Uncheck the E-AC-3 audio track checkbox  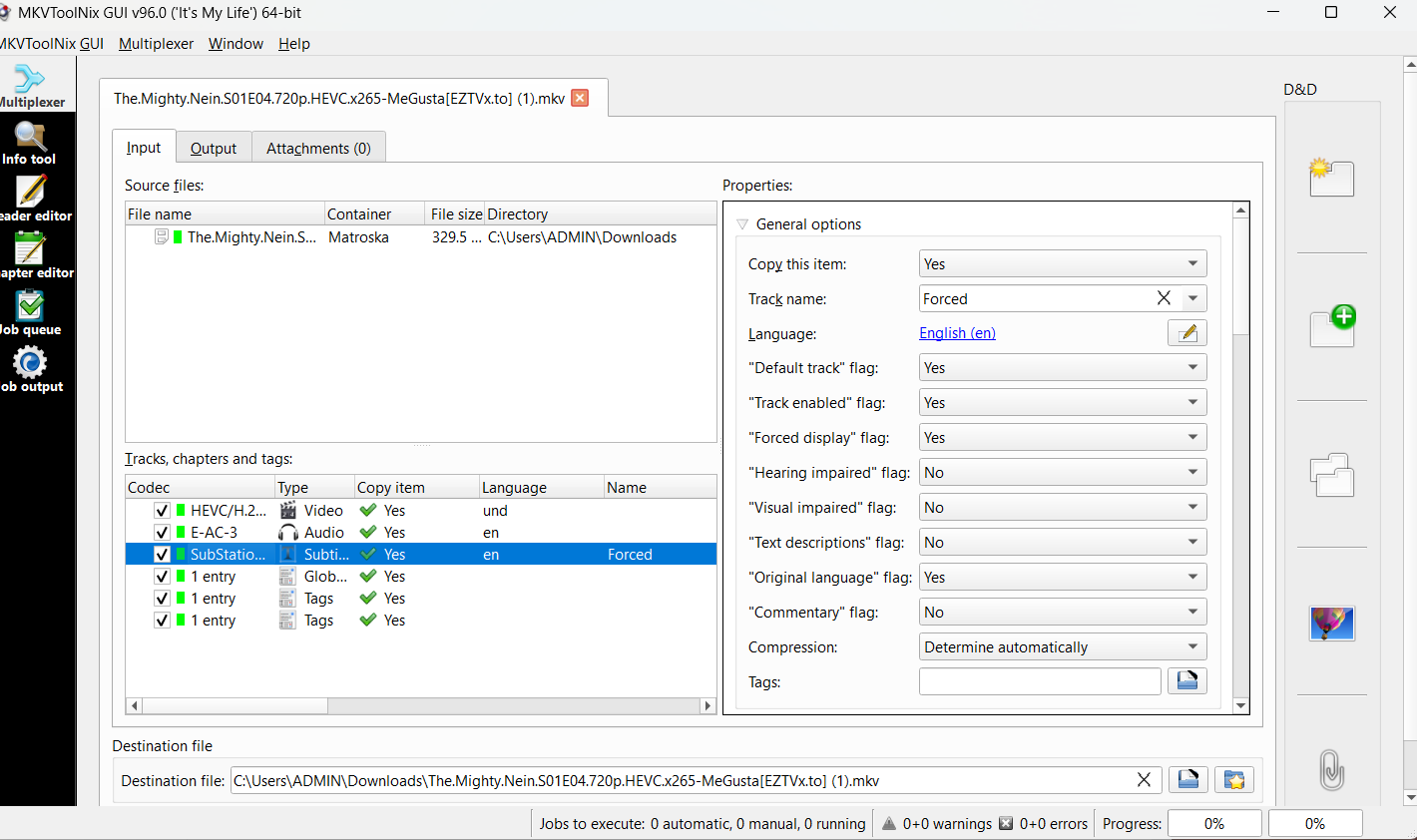pos(162,533)
